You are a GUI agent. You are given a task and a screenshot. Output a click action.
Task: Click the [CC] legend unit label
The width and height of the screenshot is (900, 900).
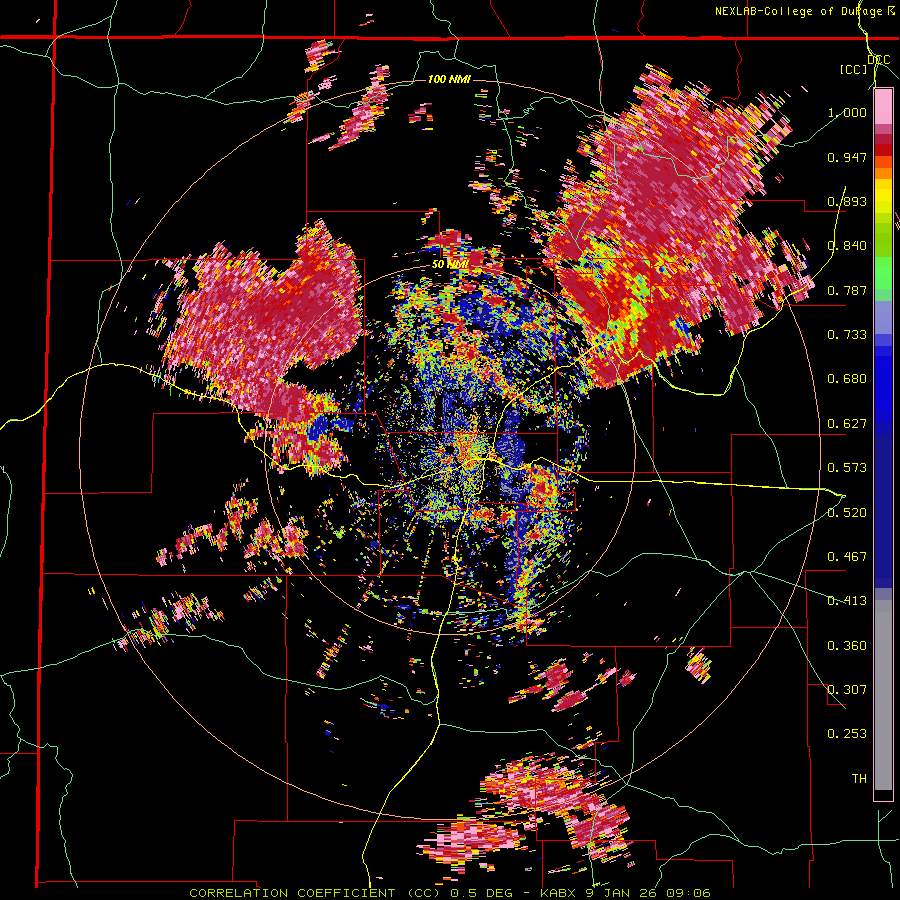[854, 69]
